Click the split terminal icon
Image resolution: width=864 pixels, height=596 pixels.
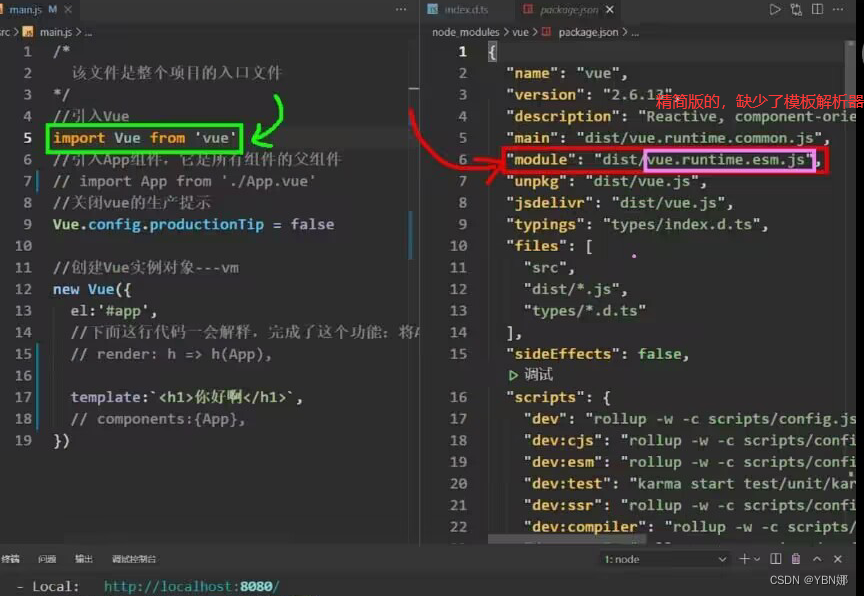click(775, 559)
